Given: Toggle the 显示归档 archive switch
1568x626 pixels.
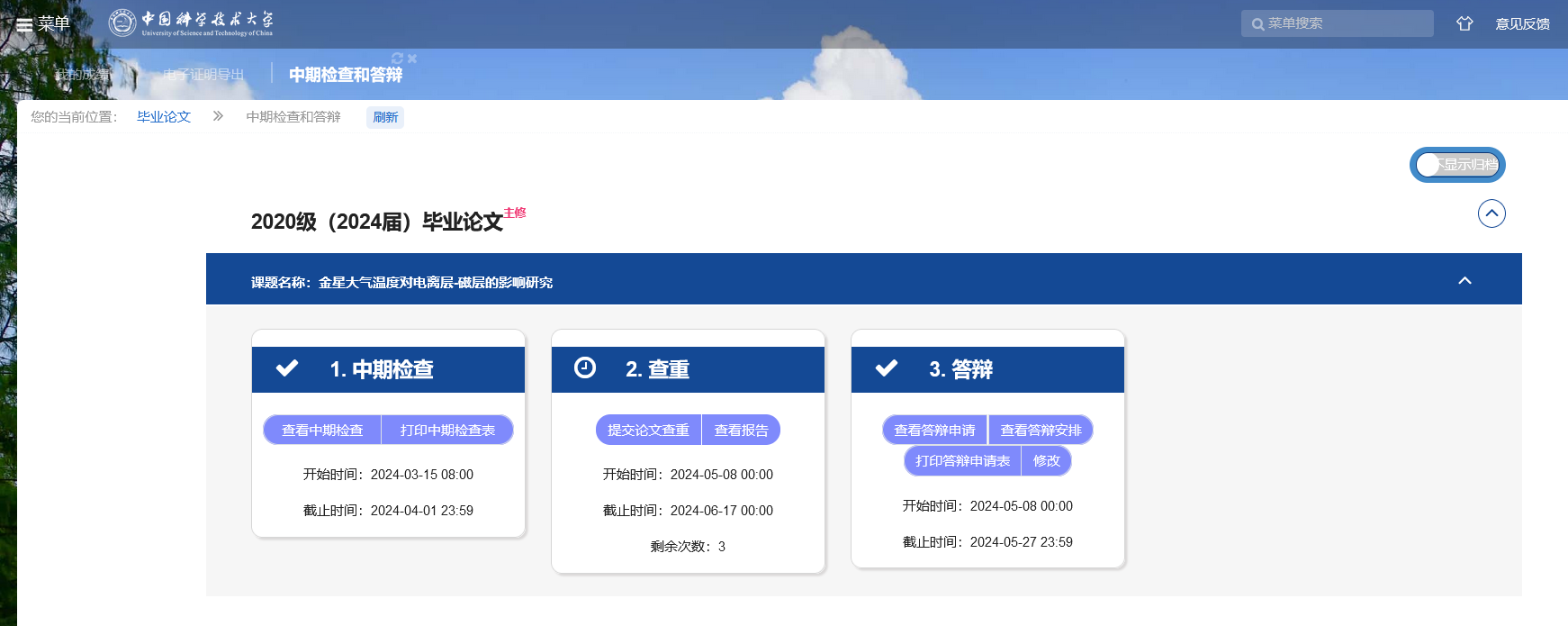Looking at the screenshot, I should pyautogui.click(x=1456, y=165).
